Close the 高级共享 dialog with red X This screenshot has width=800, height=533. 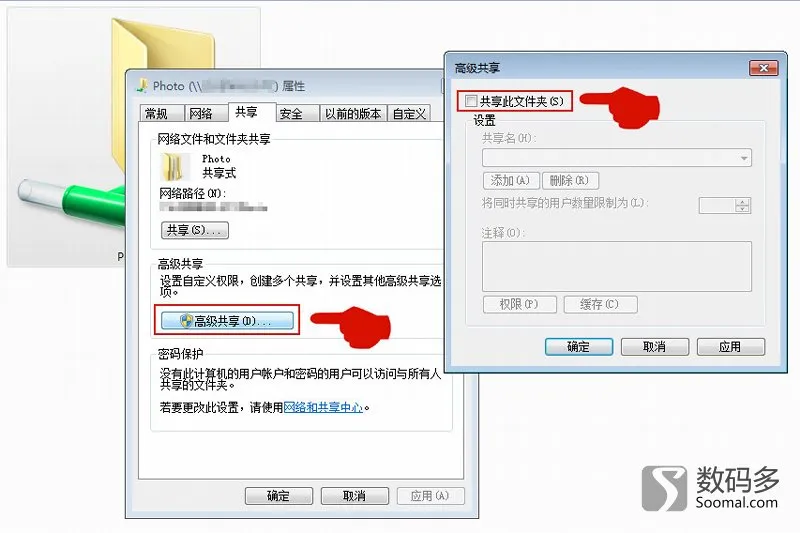click(x=763, y=68)
